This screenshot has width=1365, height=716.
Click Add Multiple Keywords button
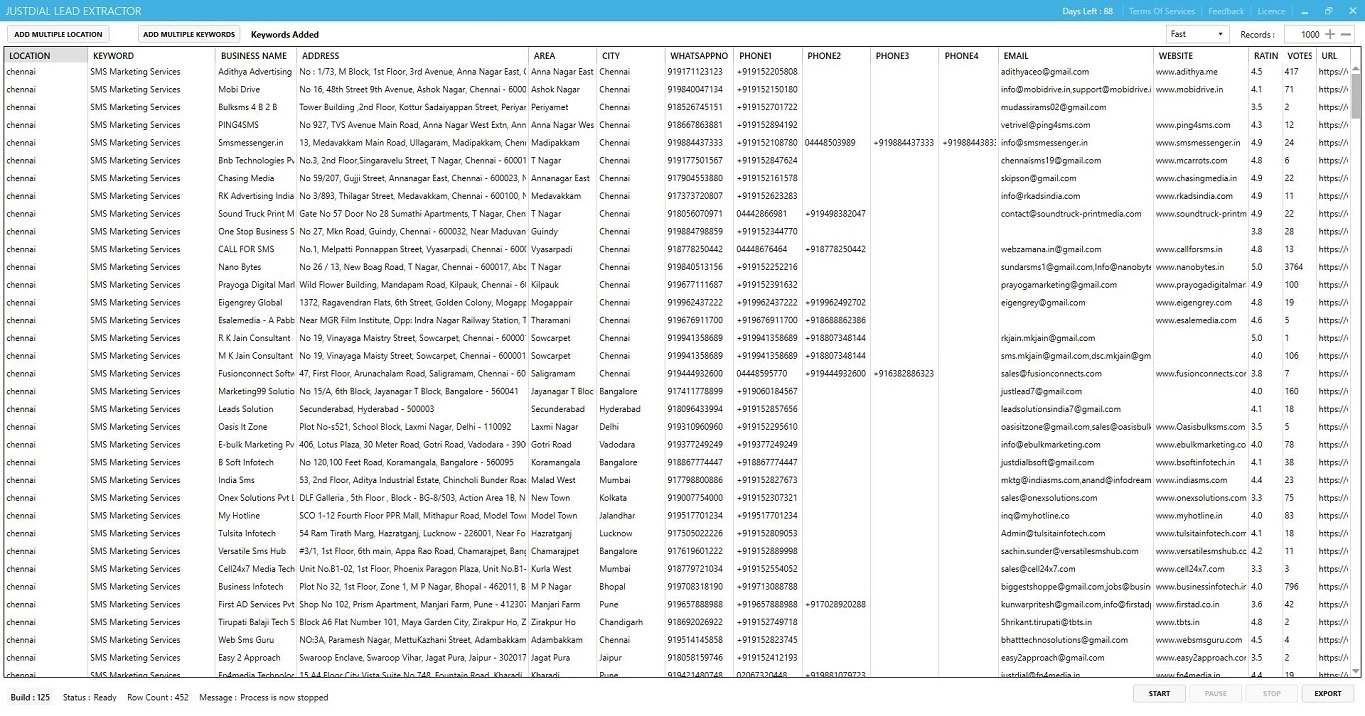point(189,34)
